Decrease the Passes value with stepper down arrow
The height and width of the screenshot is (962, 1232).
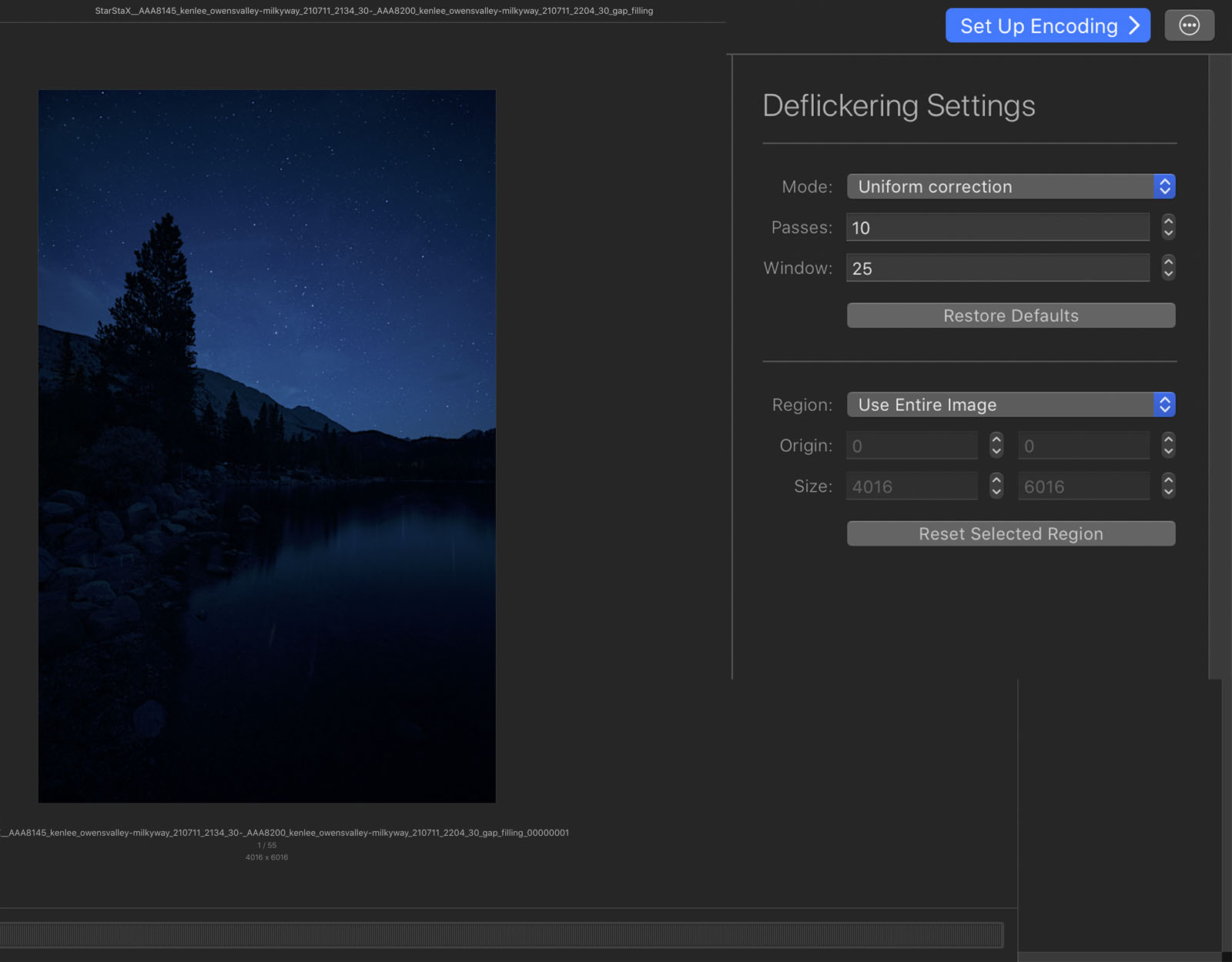[1168, 233]
